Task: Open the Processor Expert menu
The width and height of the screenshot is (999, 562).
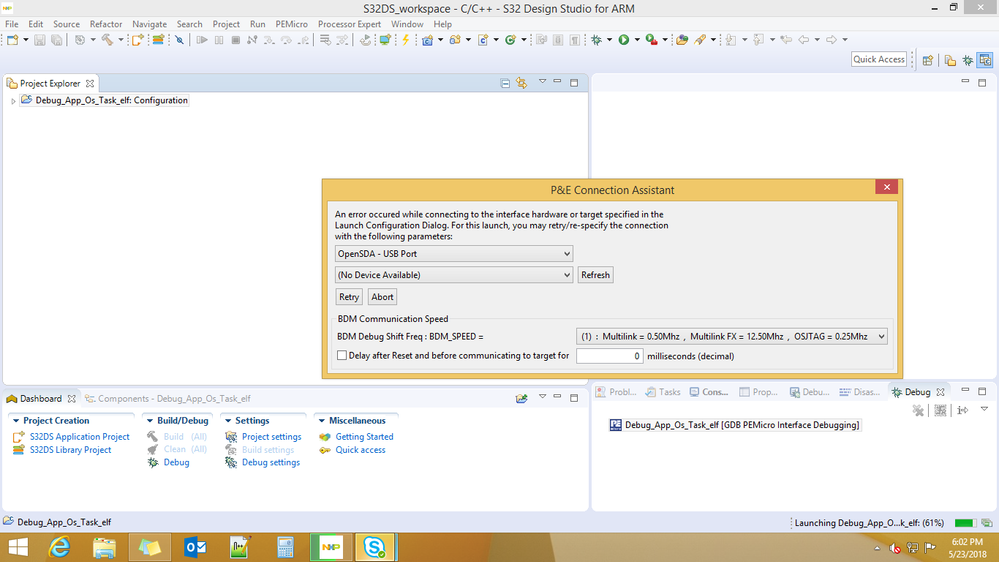Action: click(349, 24)
